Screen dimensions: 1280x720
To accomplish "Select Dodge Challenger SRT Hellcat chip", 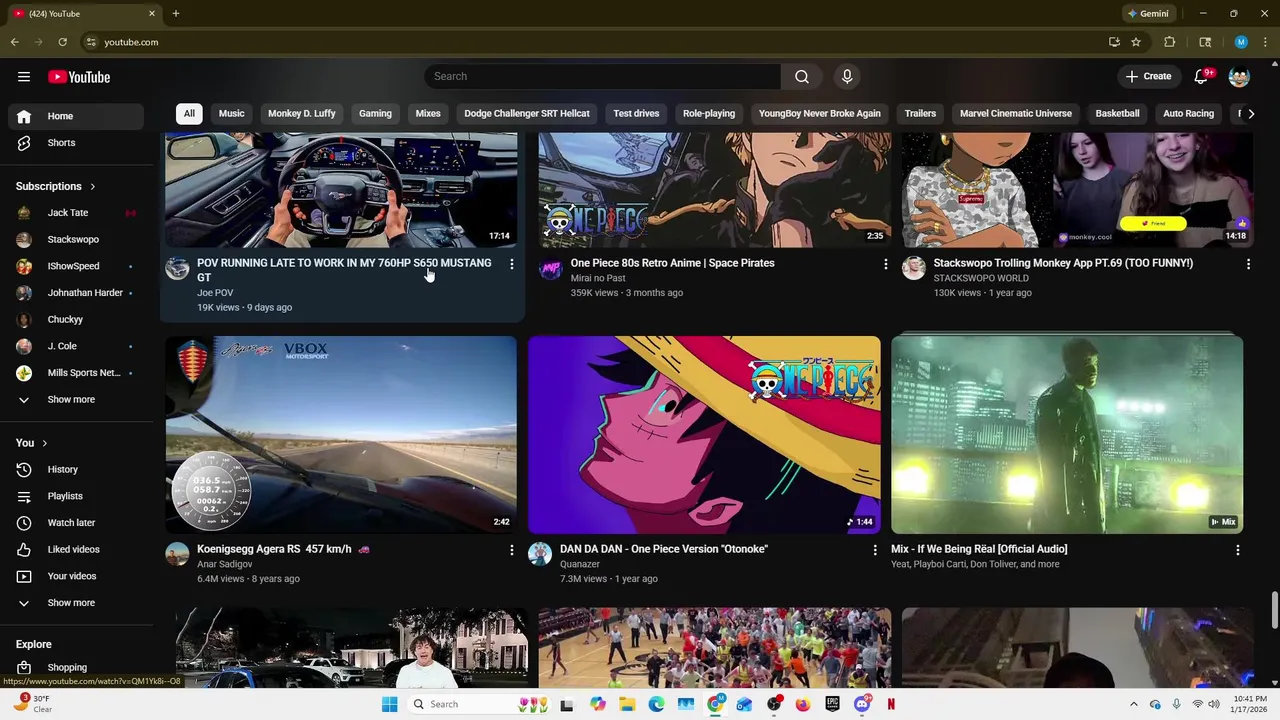I will click(527, 114).
